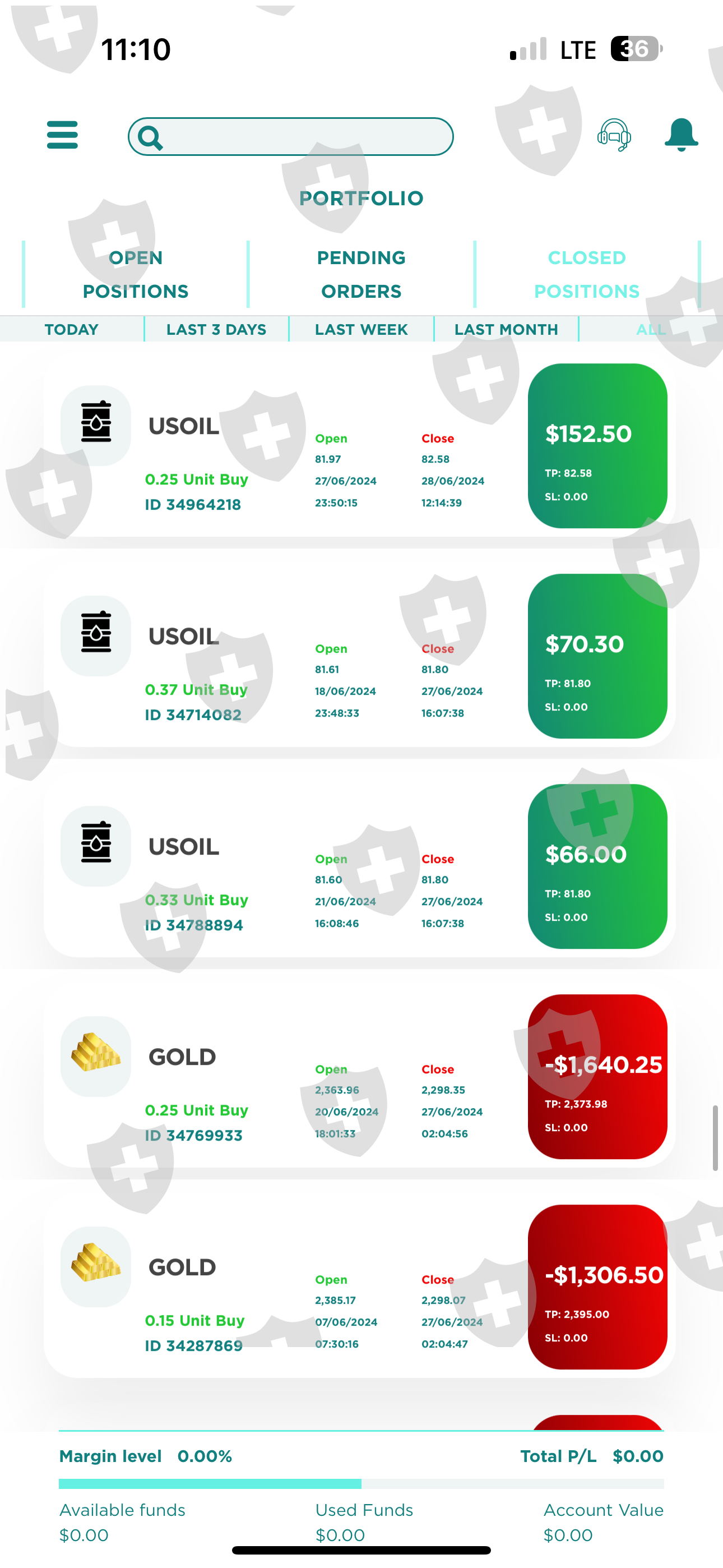Open notifications bell
Image resolution: width=723 pixels, height=1568 pixels.
coord(681,135)
